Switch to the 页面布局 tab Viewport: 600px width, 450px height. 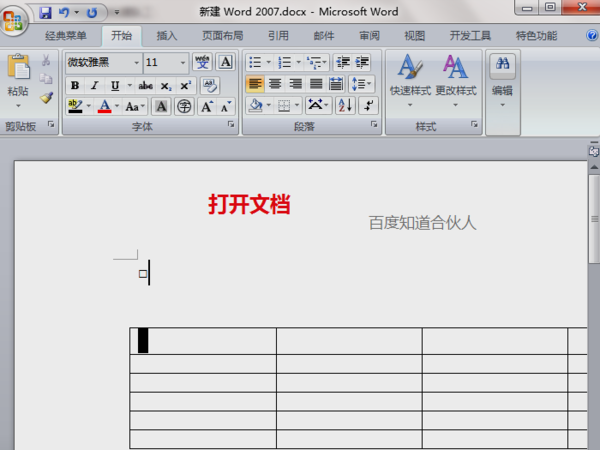[223, 36]
